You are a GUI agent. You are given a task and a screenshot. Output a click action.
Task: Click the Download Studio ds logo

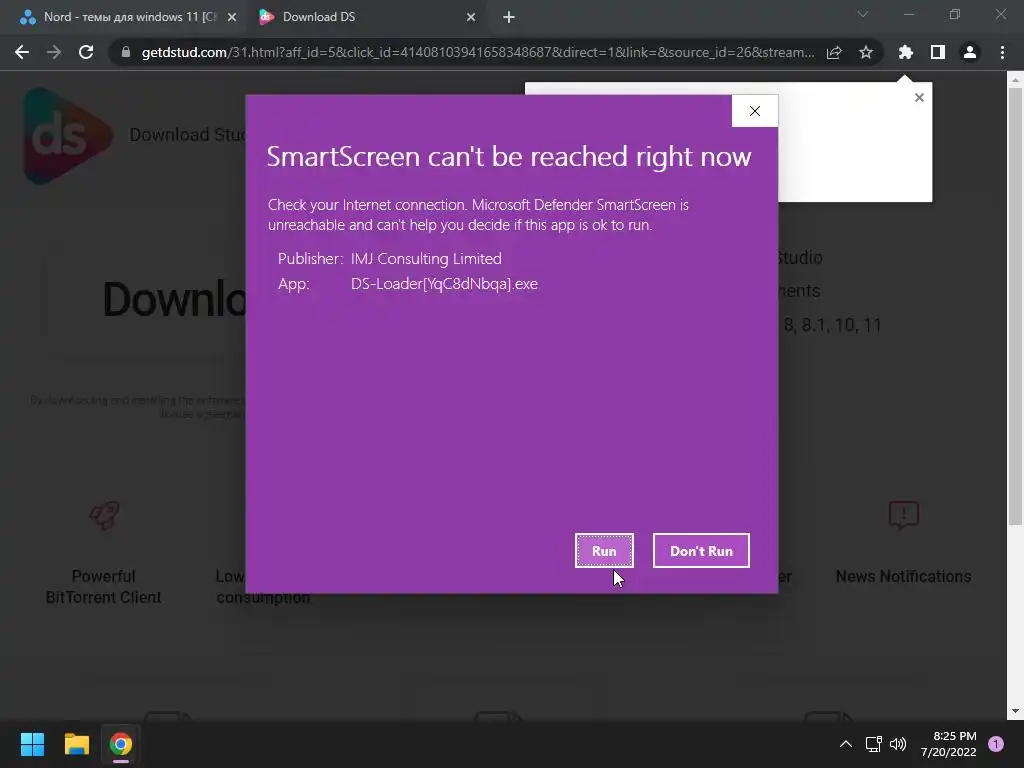68,136
